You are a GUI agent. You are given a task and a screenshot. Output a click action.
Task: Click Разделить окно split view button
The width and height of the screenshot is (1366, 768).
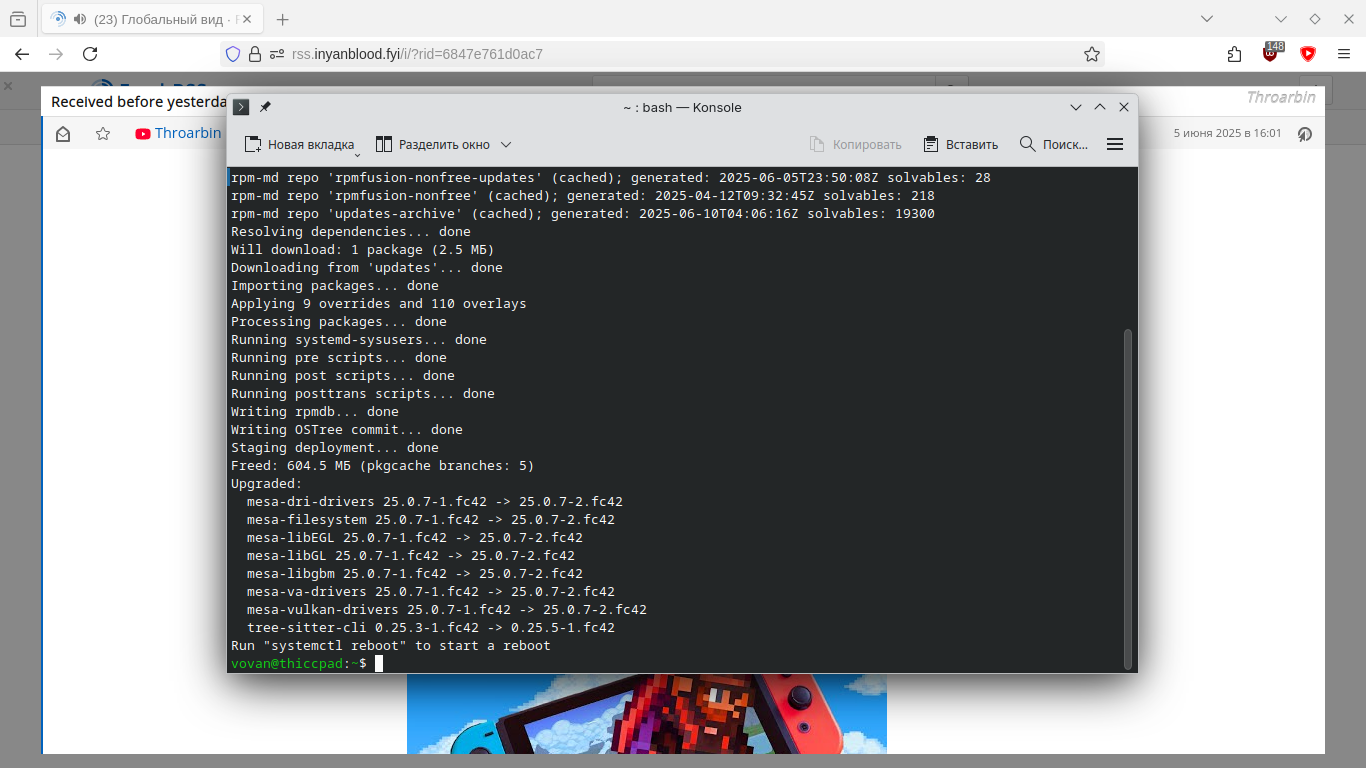coord(433,145)
